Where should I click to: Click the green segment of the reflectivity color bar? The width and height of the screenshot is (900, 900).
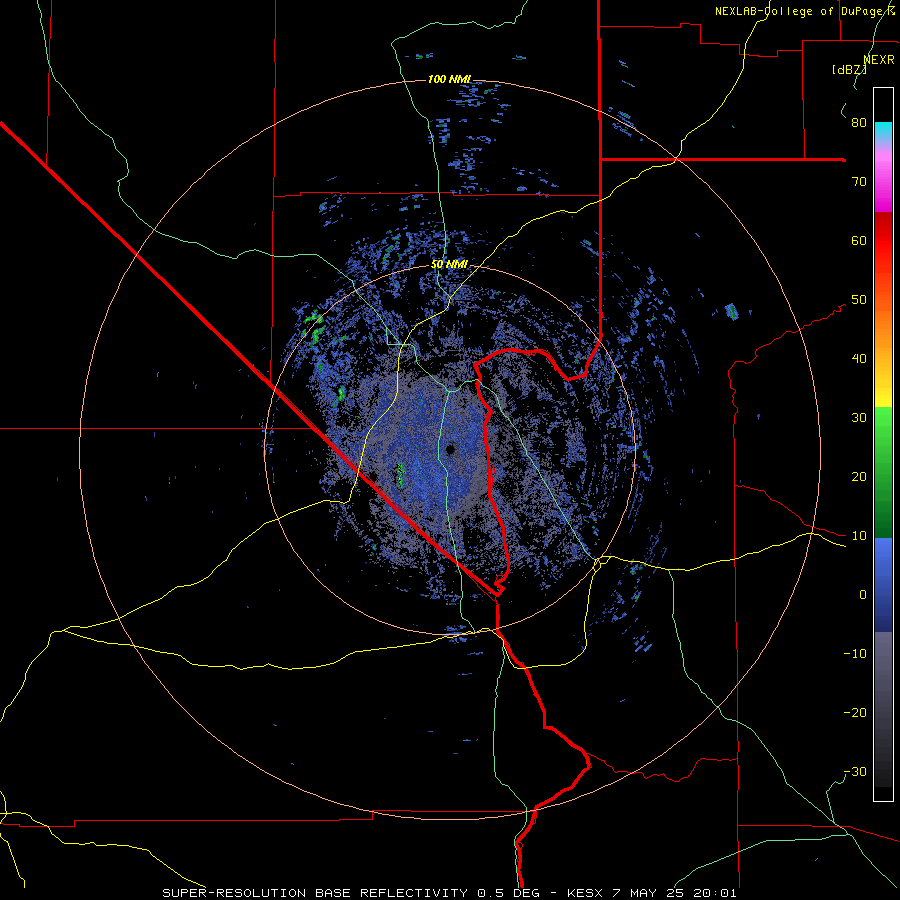(883, 473)
